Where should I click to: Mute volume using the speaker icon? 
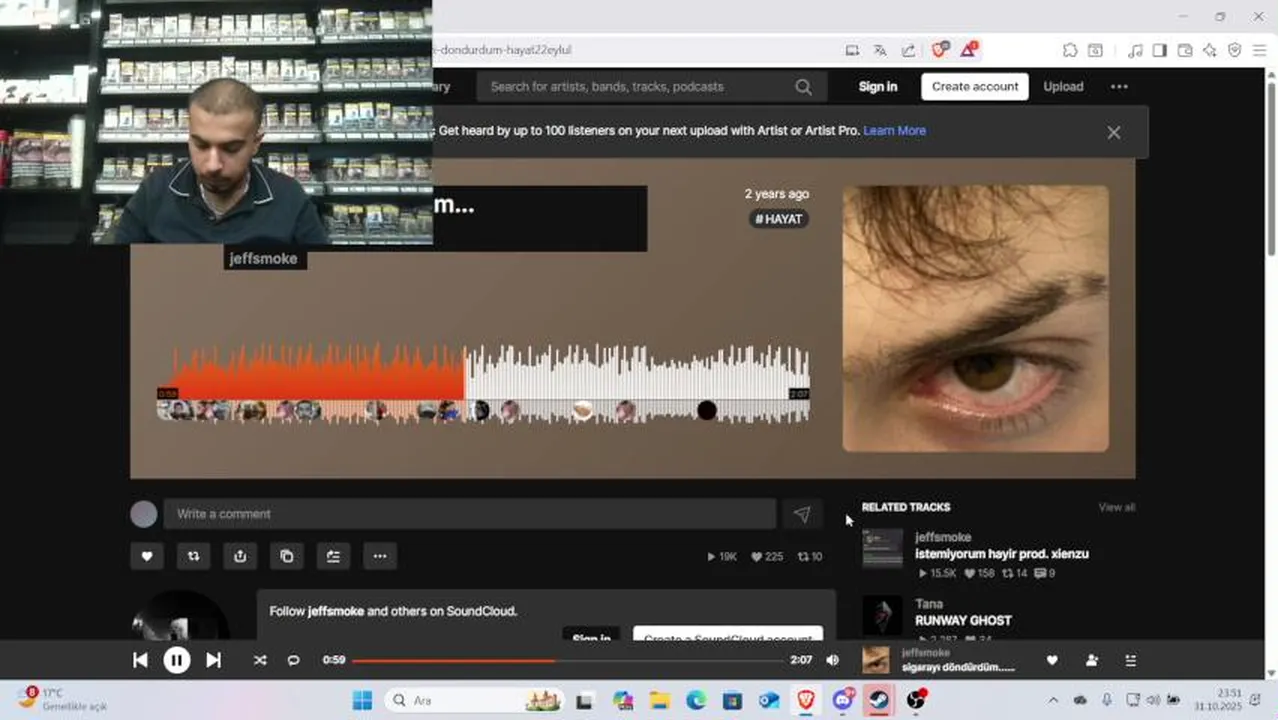coord(832,660)
